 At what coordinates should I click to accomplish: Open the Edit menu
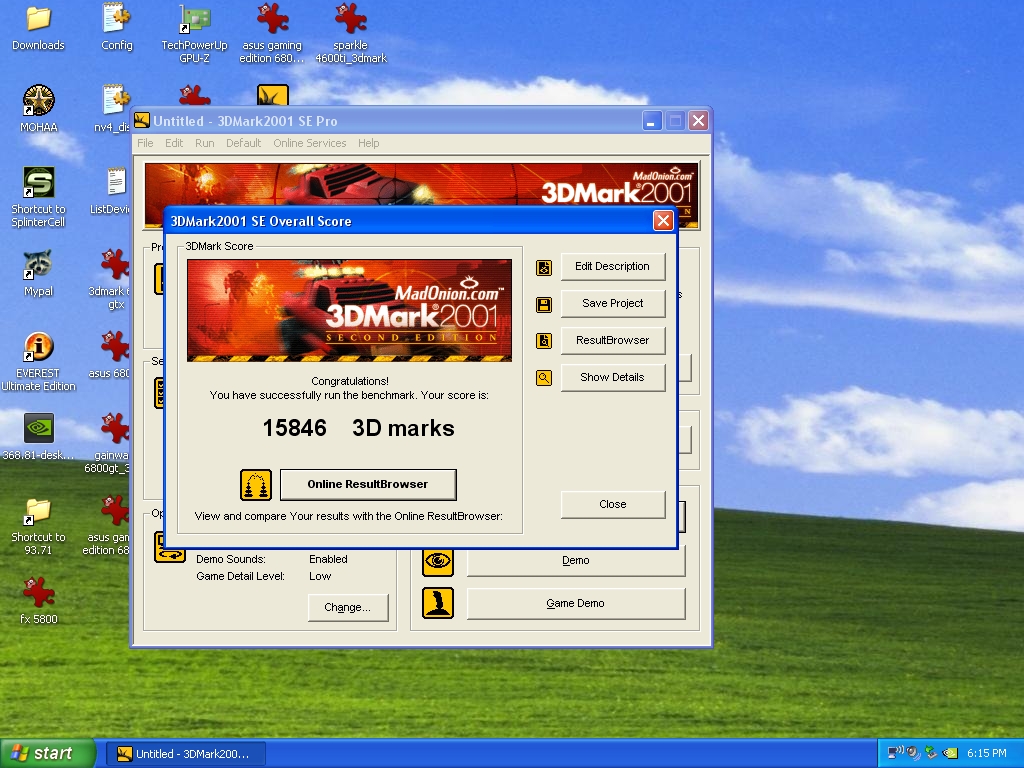(x=174, y=143)
